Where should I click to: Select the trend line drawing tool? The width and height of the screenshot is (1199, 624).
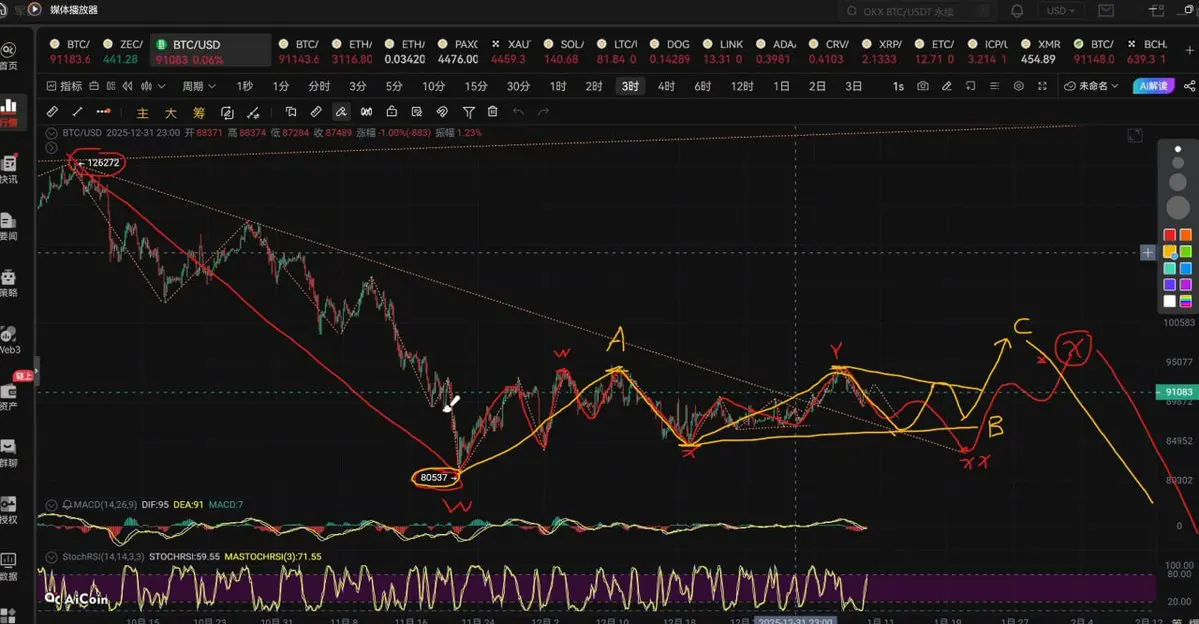click(x=77, y=112)
